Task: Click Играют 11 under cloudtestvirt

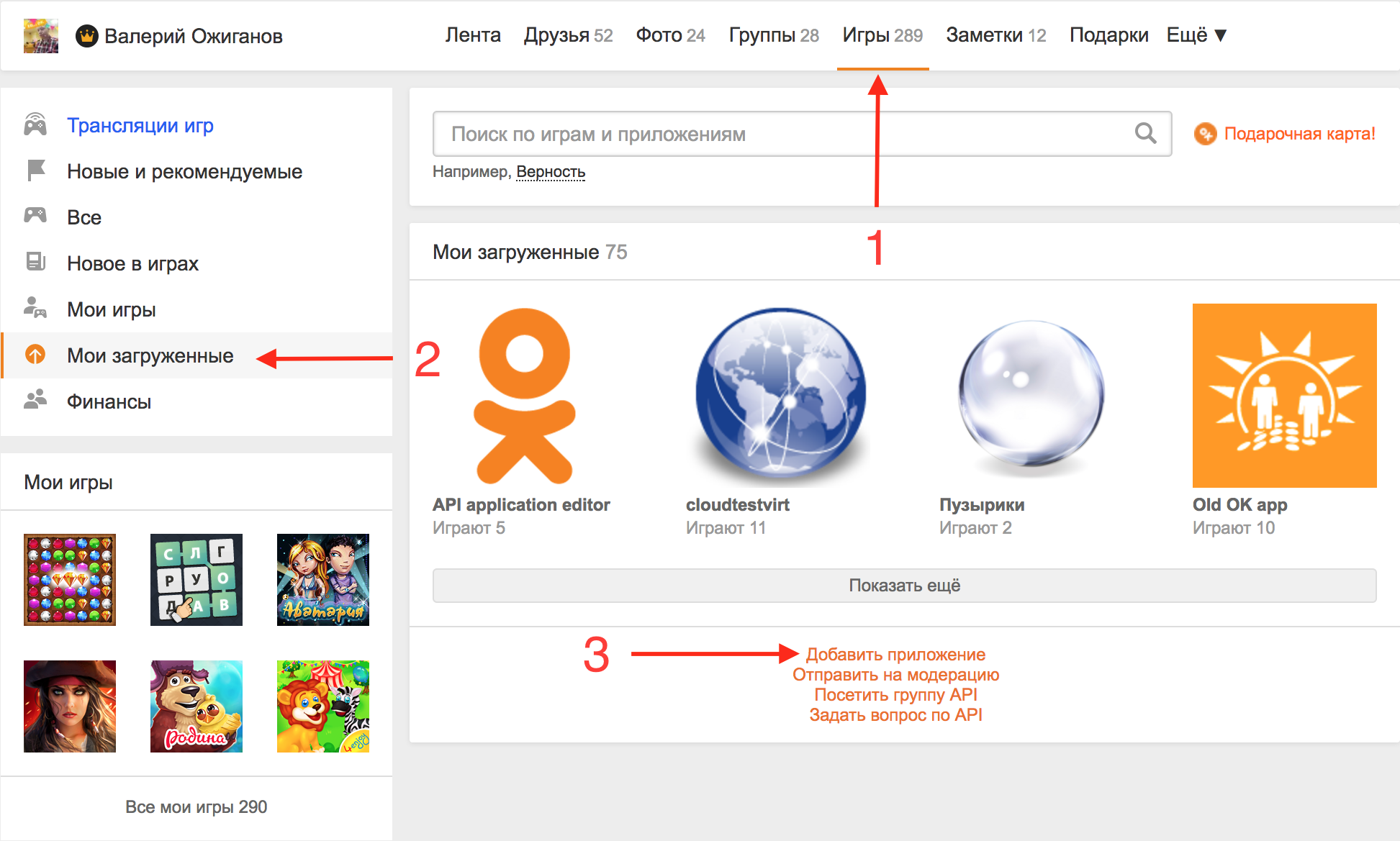Action: (726, 528)
